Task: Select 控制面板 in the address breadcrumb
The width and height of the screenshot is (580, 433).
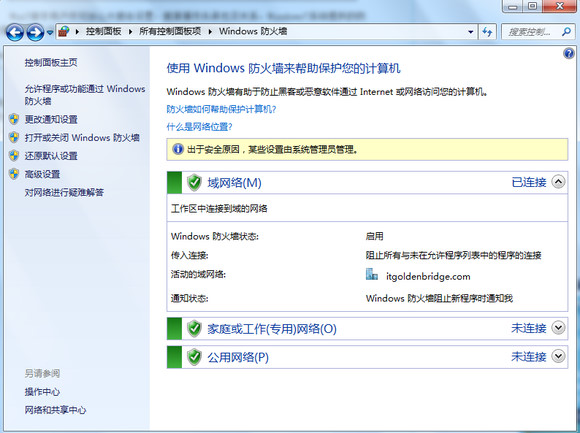Action: click(104, 31)
